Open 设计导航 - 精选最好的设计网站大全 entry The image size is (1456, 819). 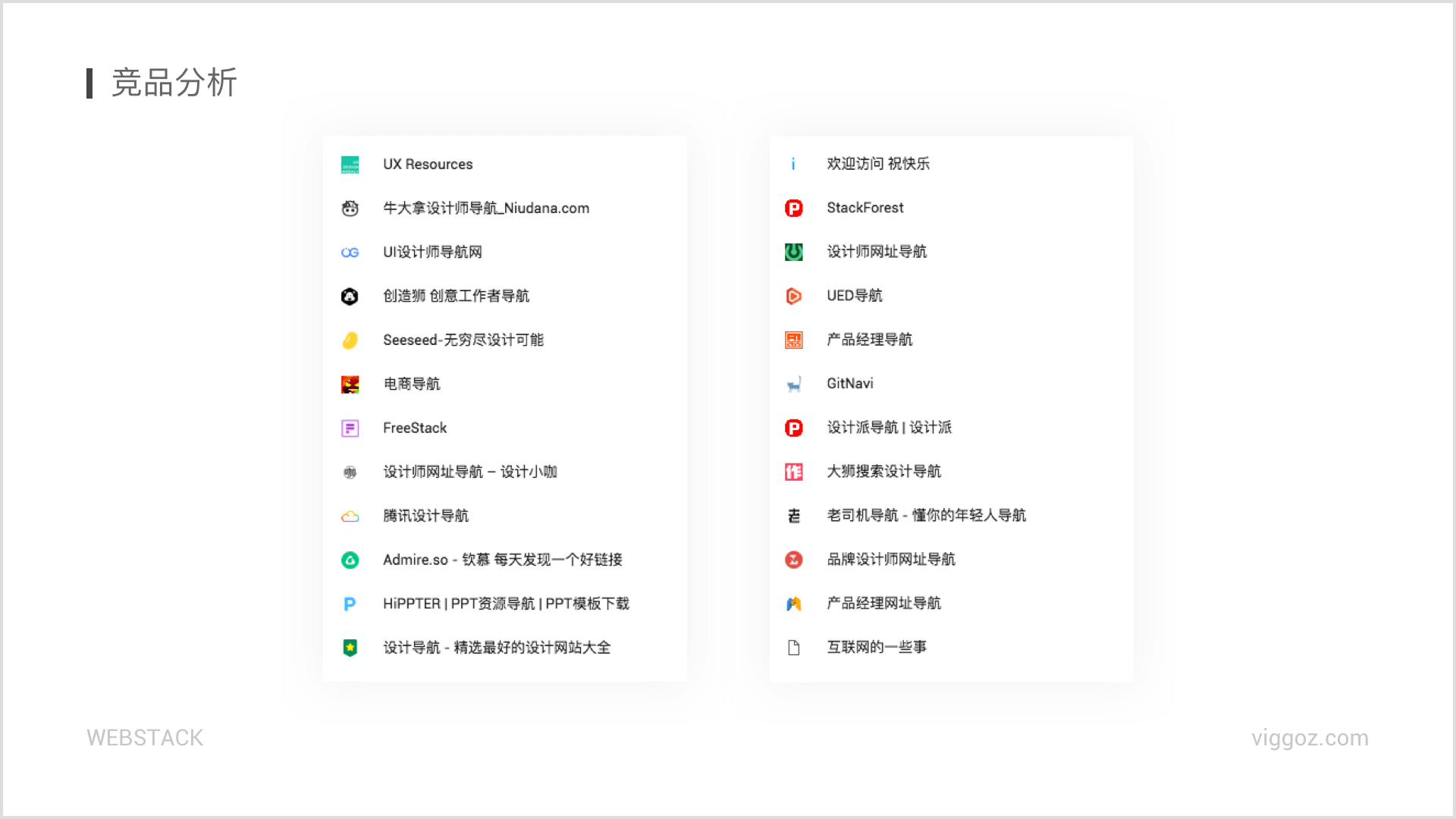tap(497, 648)
